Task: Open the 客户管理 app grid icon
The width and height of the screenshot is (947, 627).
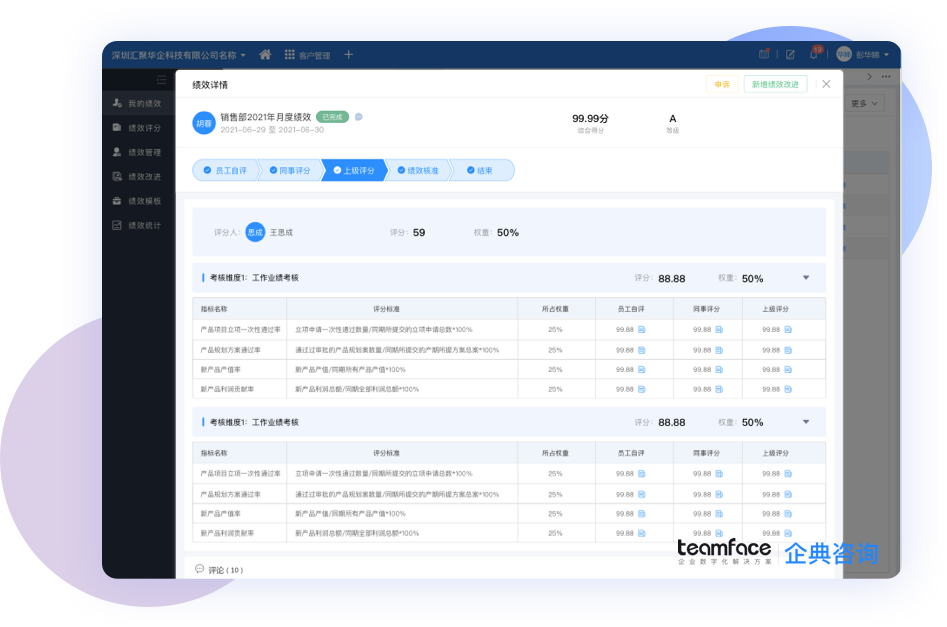Action: click(290, 55)
